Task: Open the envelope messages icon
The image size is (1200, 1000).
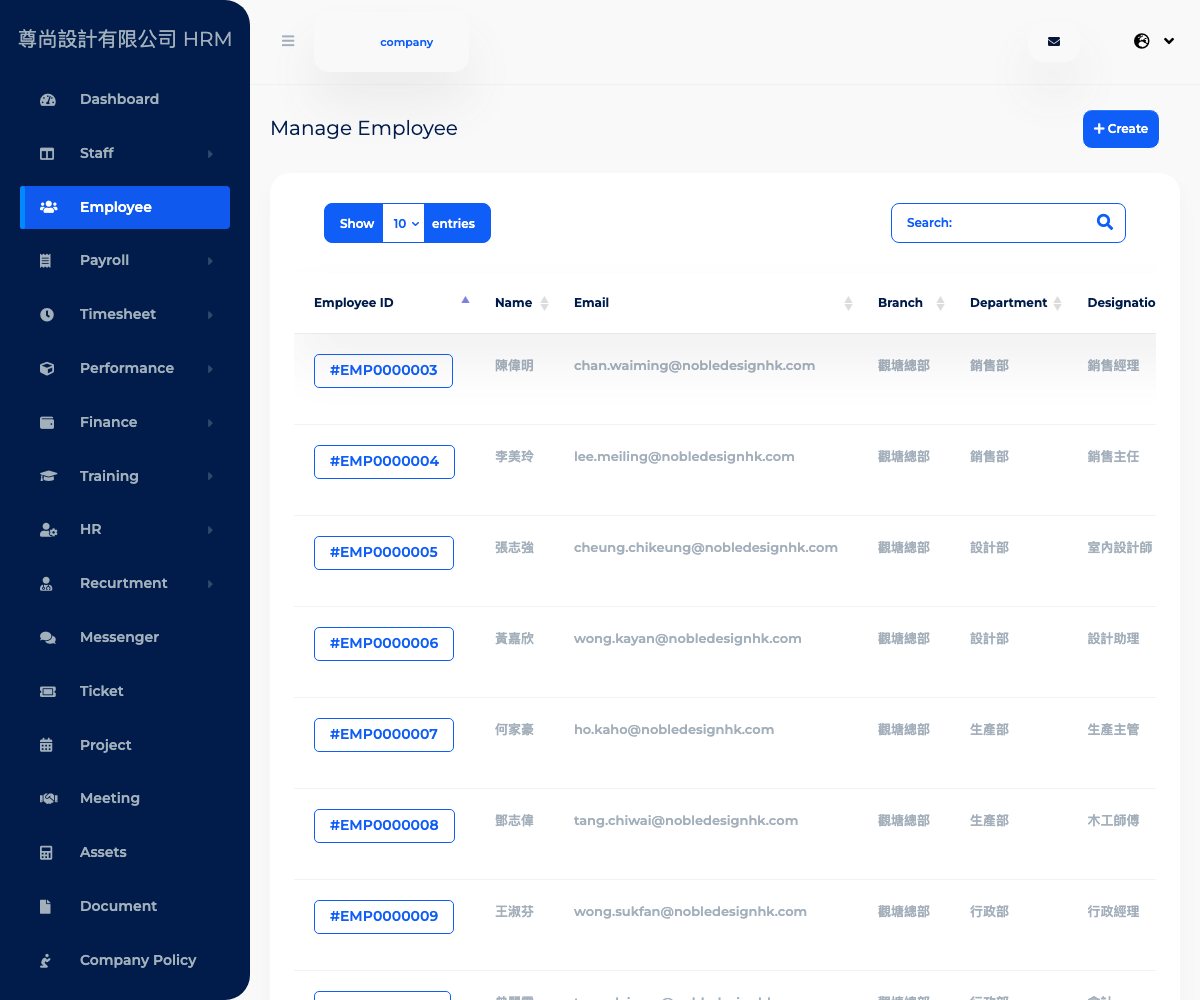Action: point(1054,42)
